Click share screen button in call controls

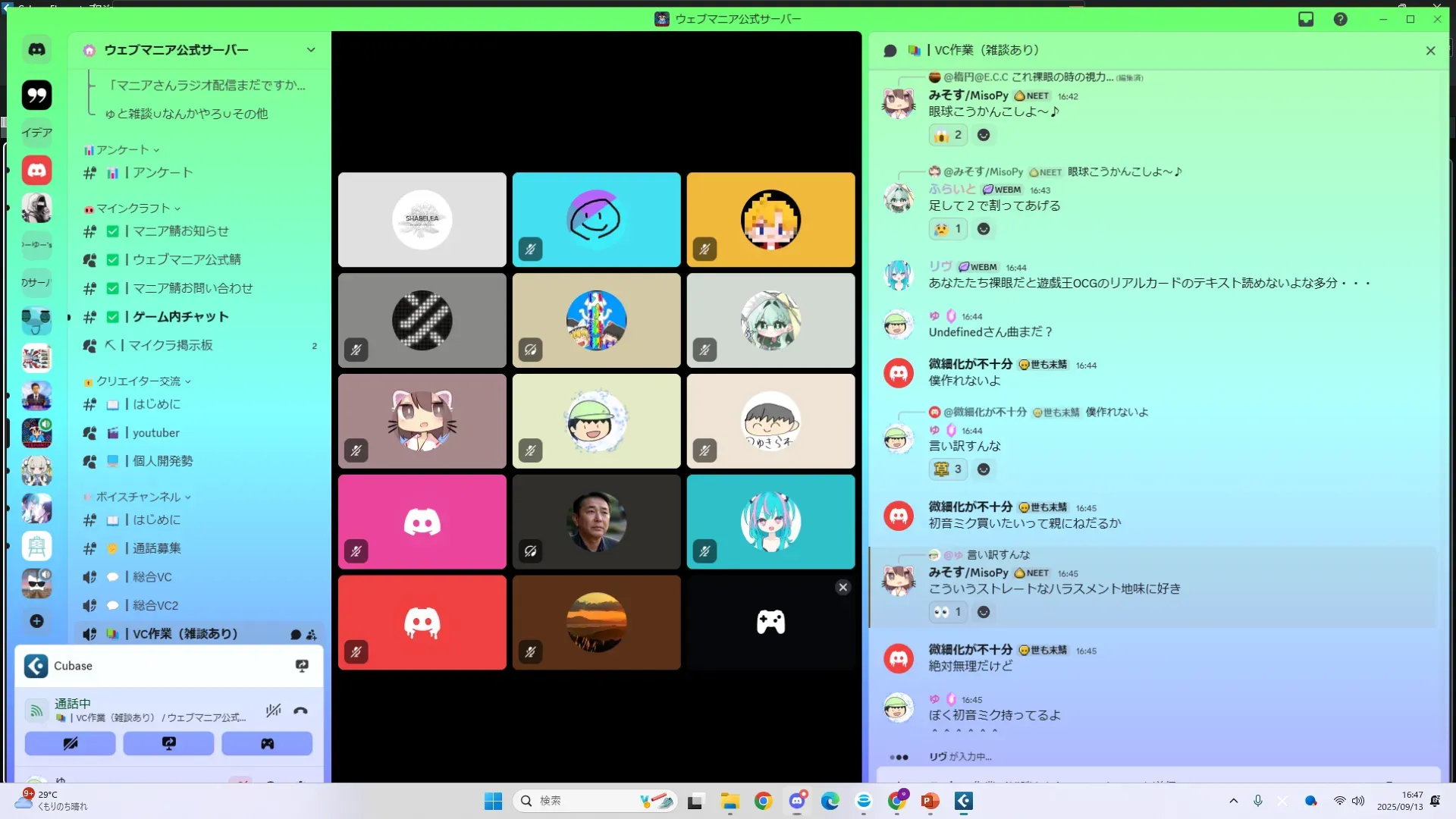click(168, 744)
